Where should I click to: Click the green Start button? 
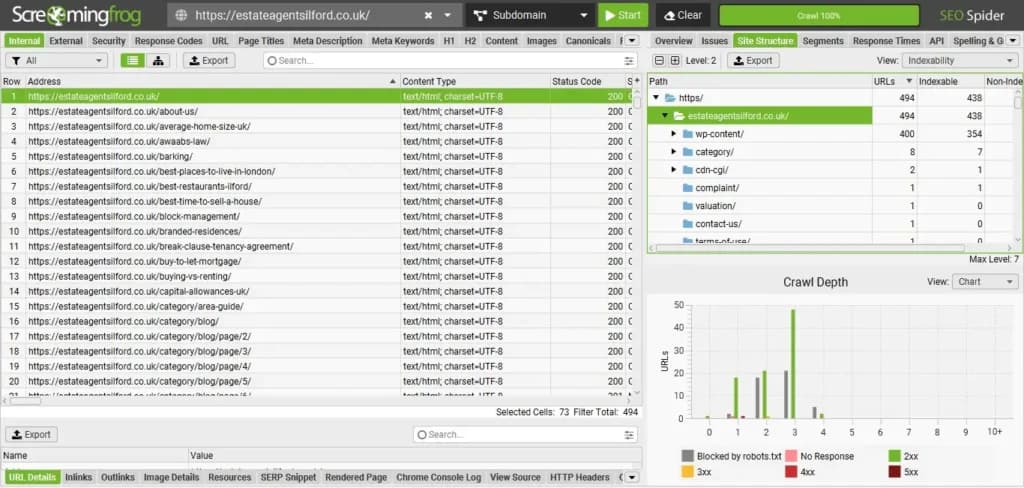click(622, 16)
